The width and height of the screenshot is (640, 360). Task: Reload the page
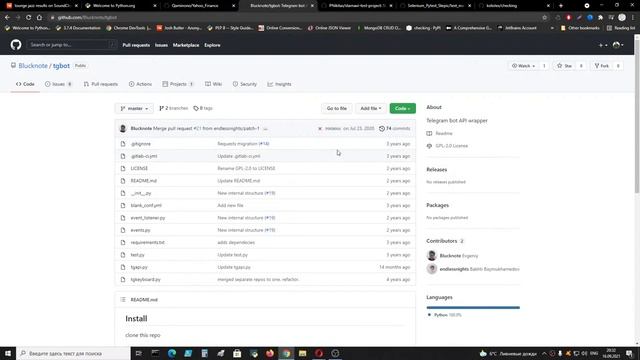tap(29, 18)
